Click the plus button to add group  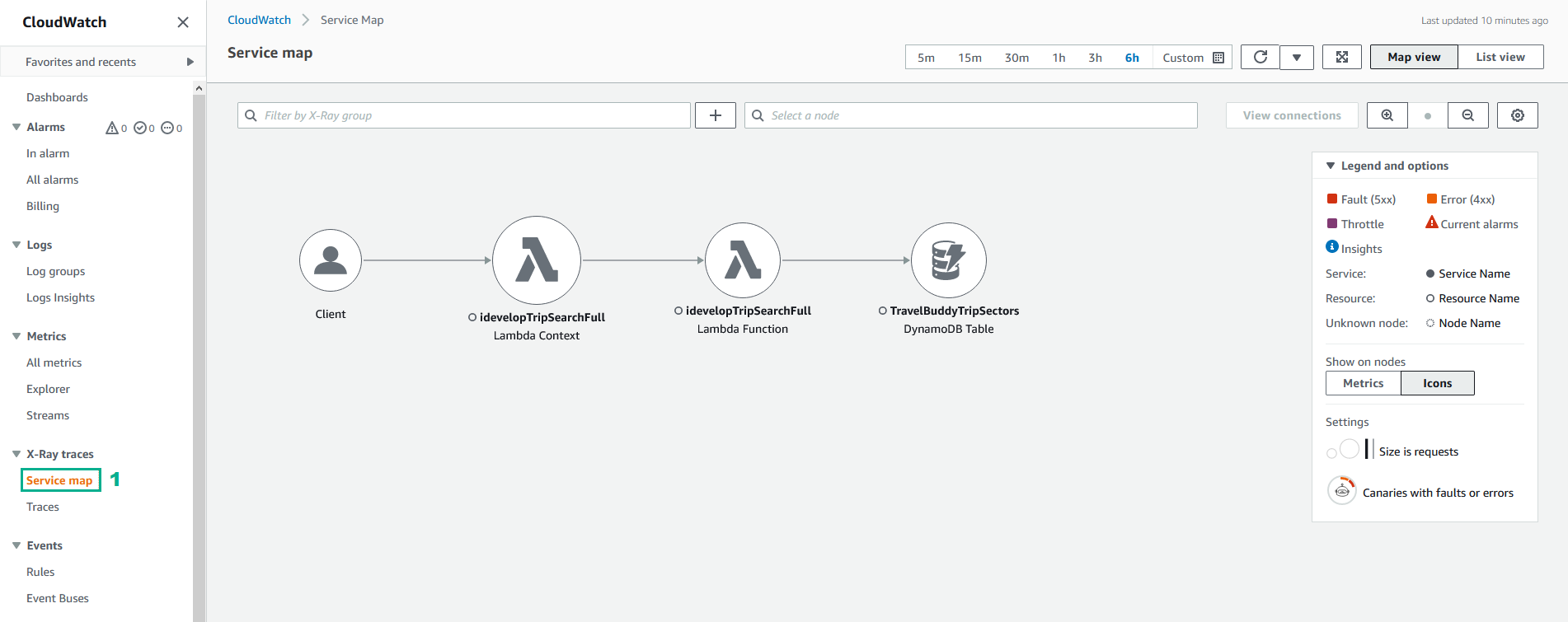[x=716, y=115]
